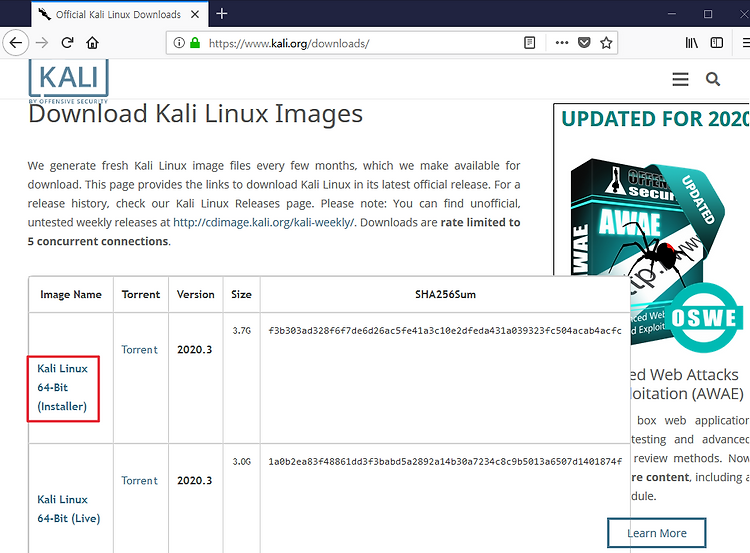Download Kali Linux 64-Bit (Installer)
The image size is (750, 553).
[63, 387]
